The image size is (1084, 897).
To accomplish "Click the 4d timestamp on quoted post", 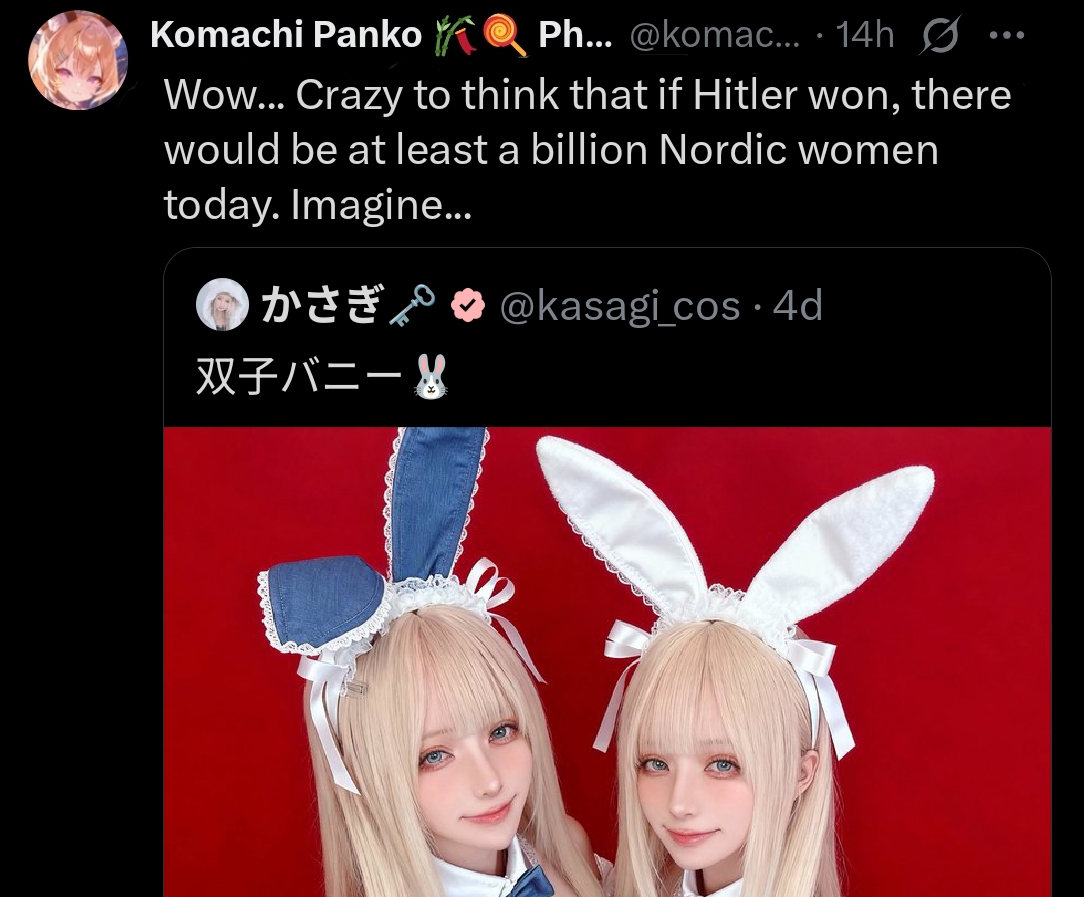I will pos(798,305).
